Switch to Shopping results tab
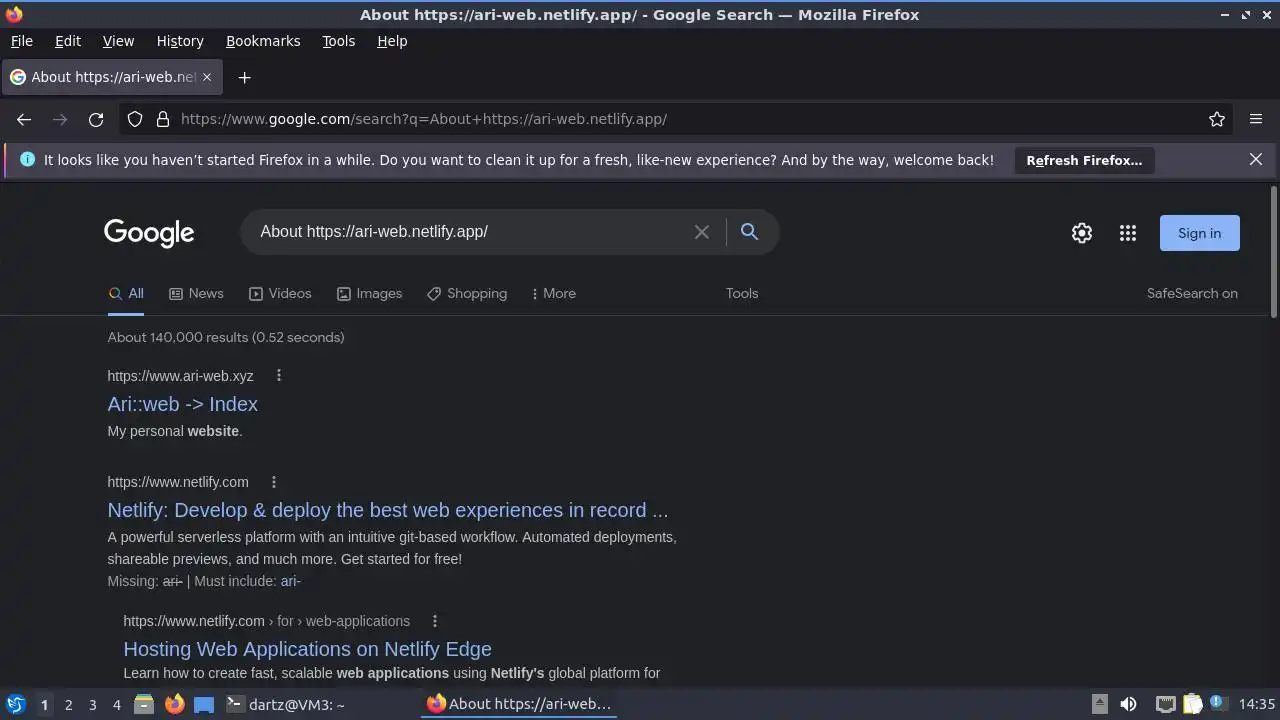This screenshot has width=1280, height=720. 466,293
